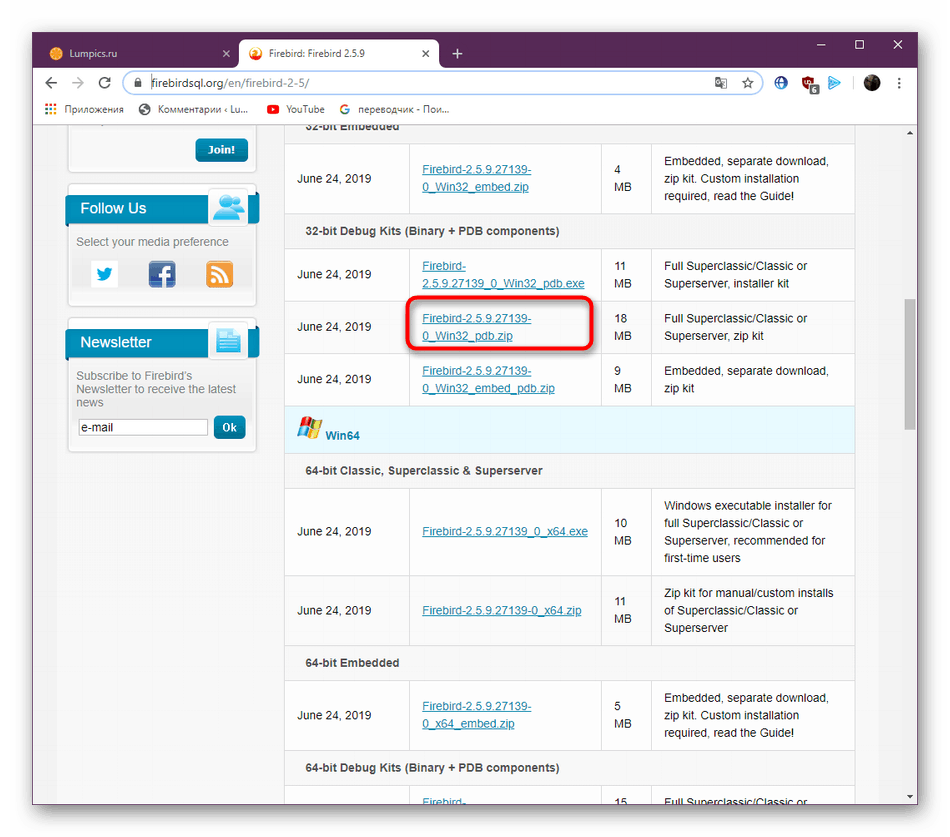950x837 pixels.
Task: Minimize the Chrome window
Action: tap(821, 45)
